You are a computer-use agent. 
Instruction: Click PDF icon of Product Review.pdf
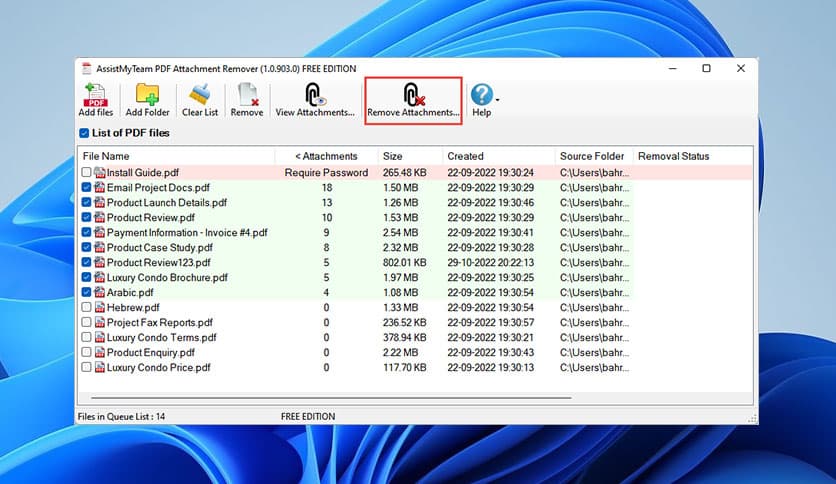[x=100, y=217]
